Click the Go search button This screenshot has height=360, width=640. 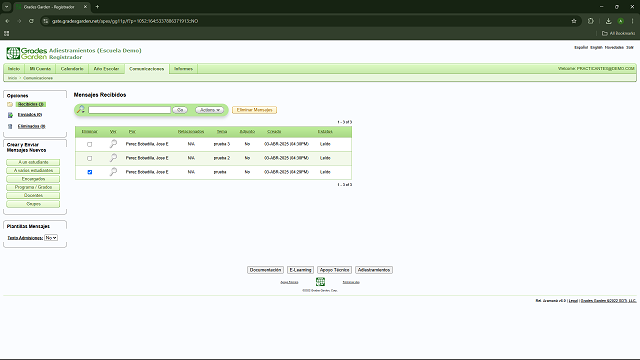[180, 110]
